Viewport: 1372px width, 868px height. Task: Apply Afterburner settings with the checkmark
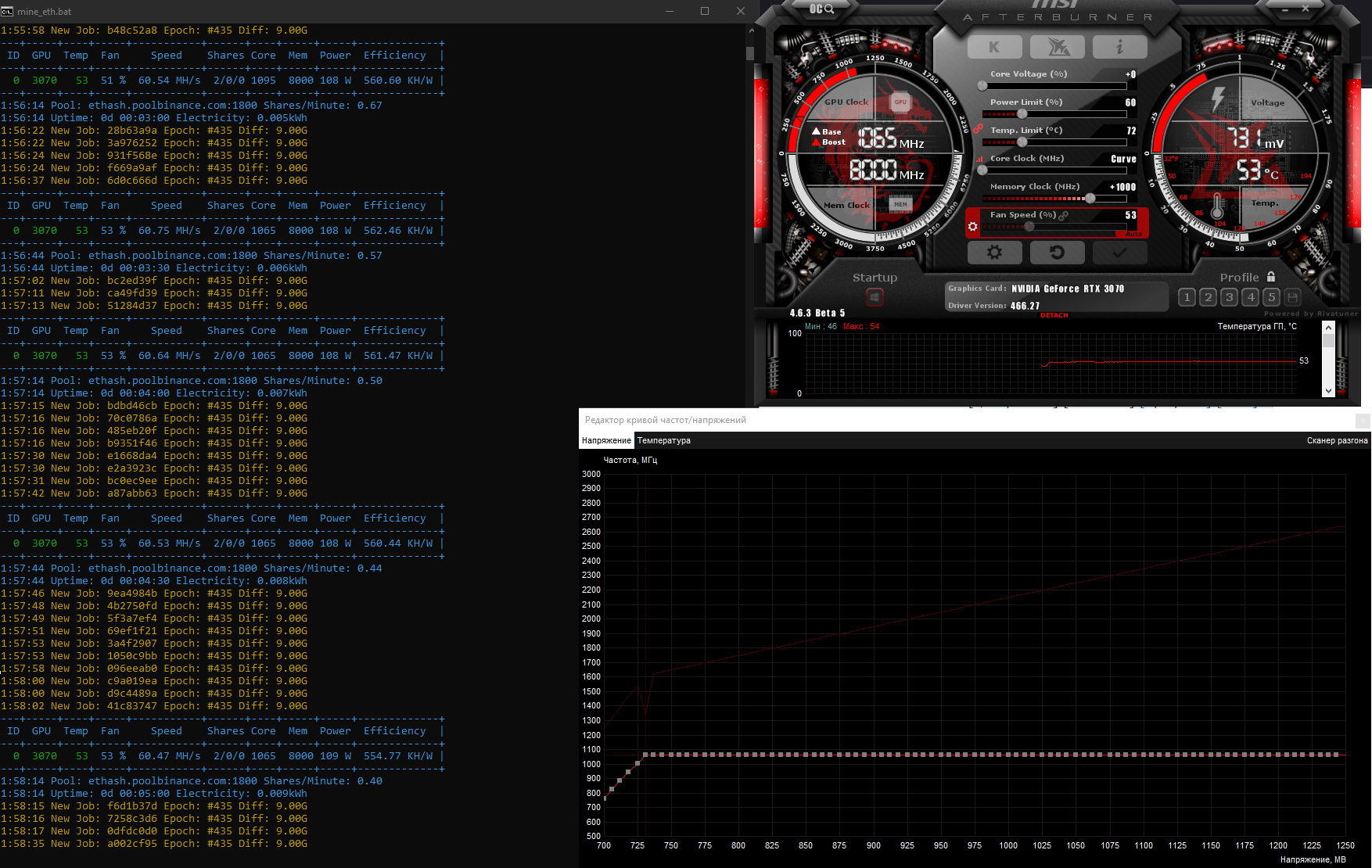coord(1120,253)
